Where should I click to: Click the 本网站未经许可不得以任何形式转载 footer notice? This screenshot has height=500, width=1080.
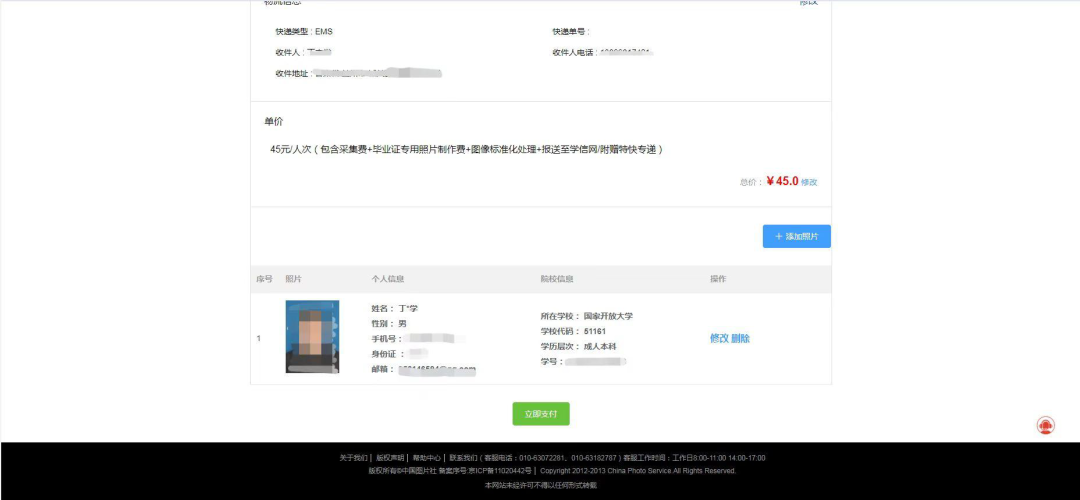tap(541, 485)
